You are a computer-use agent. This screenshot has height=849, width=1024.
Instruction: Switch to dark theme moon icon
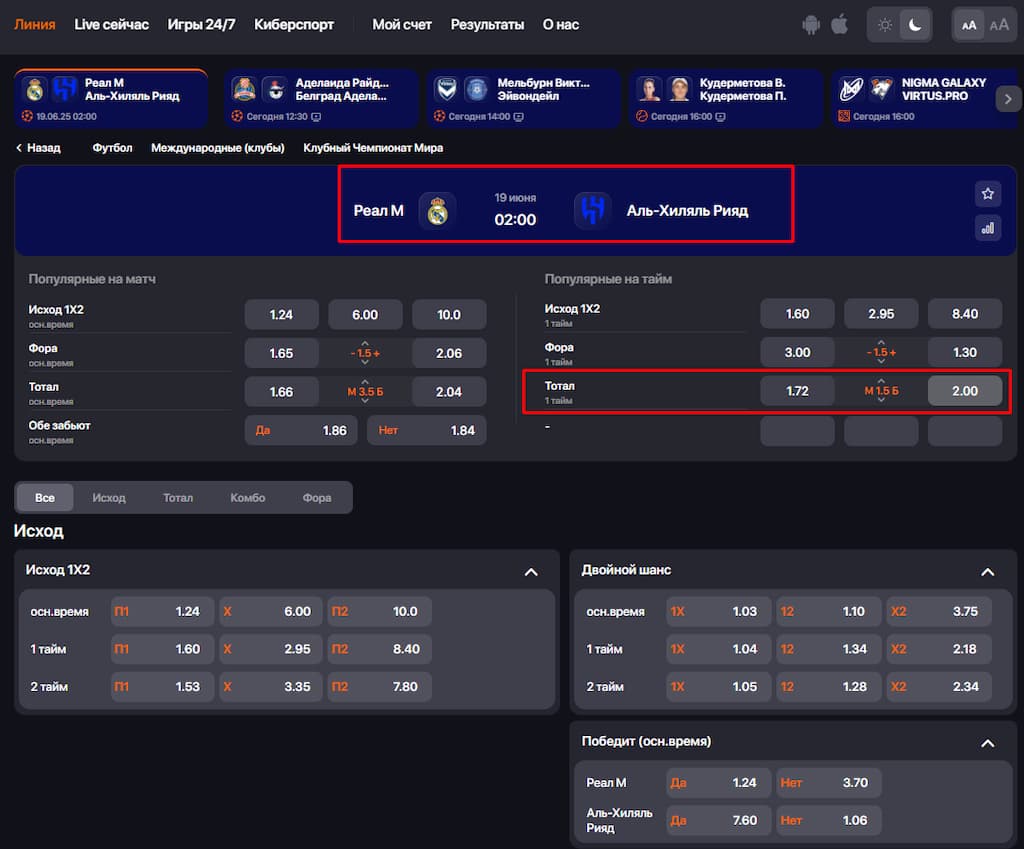[x=915, y=25]
